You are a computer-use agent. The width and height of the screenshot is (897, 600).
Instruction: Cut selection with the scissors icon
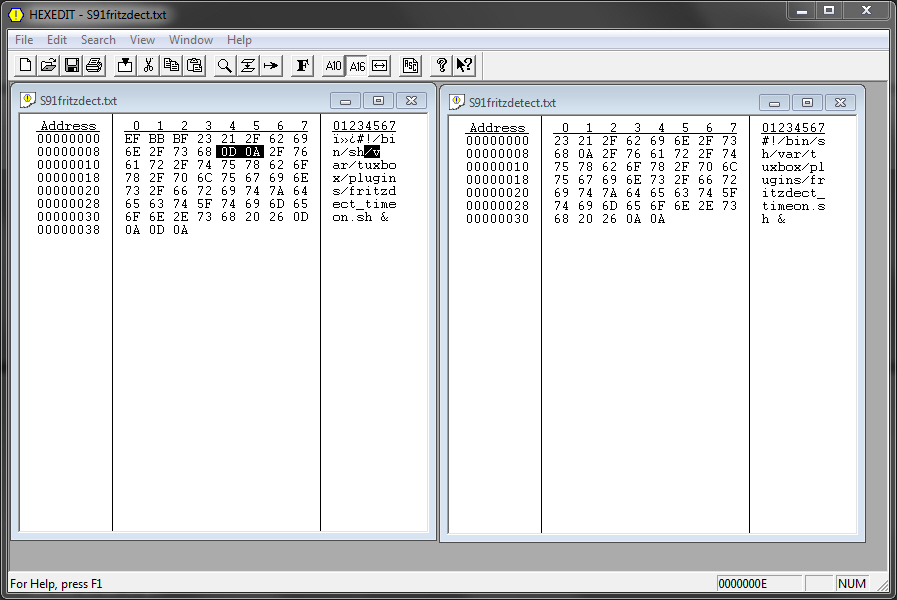148,65
